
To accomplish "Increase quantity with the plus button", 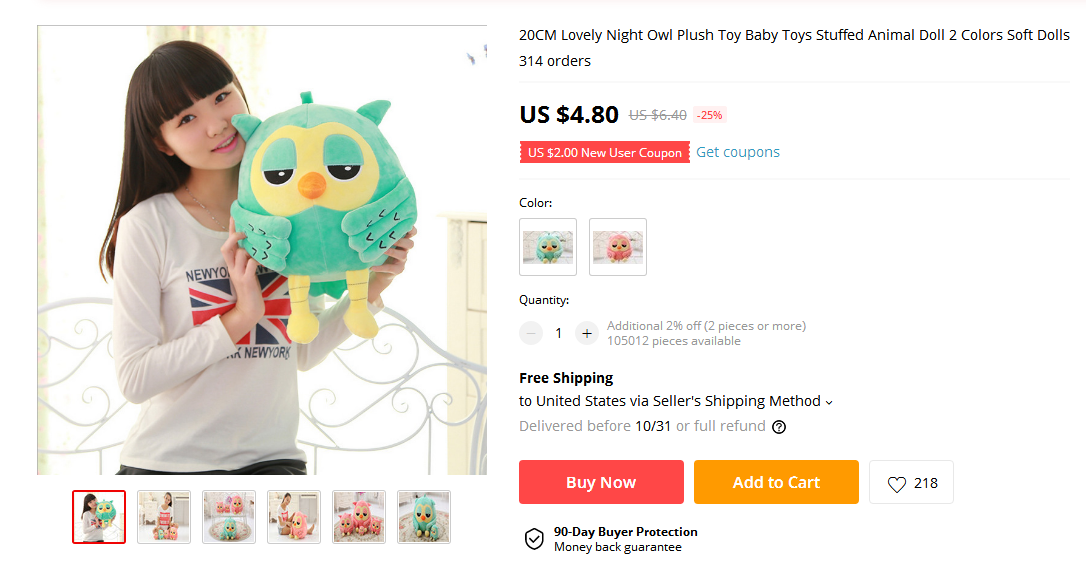I will pos(587,333).
